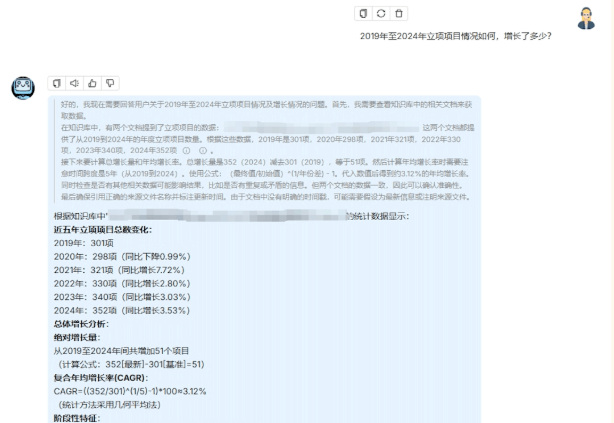The width and height of the screenshot is (614, 423).
Task: Delete the user question with trash icon
Action: click(399, 13)
